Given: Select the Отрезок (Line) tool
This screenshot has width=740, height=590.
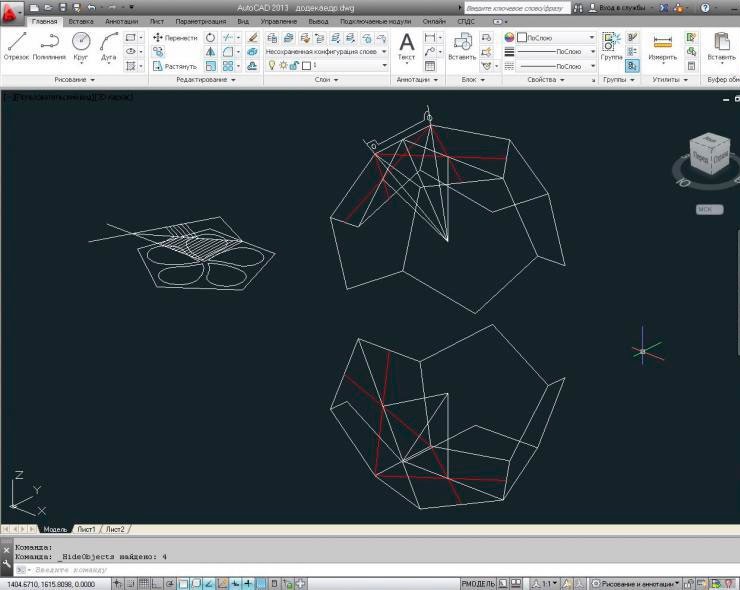Looking at the screenshot, I should tap(17, 45).
